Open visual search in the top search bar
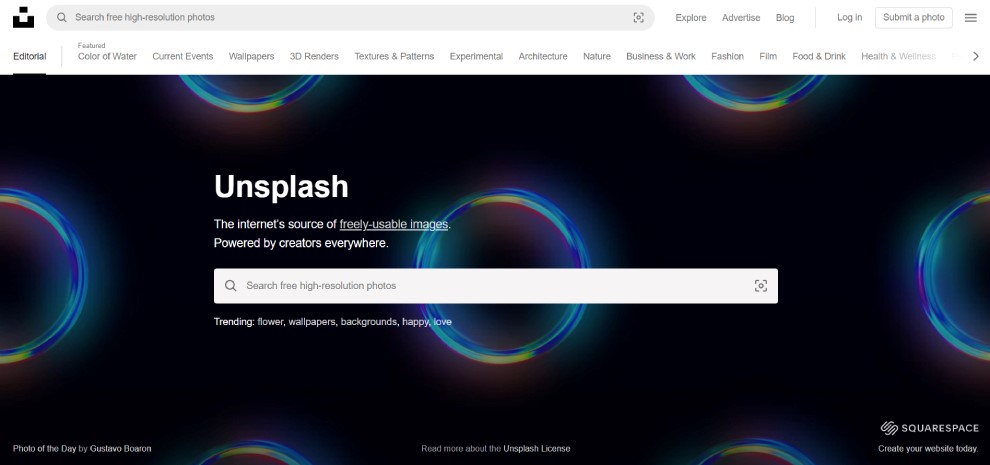 [638, 17]
